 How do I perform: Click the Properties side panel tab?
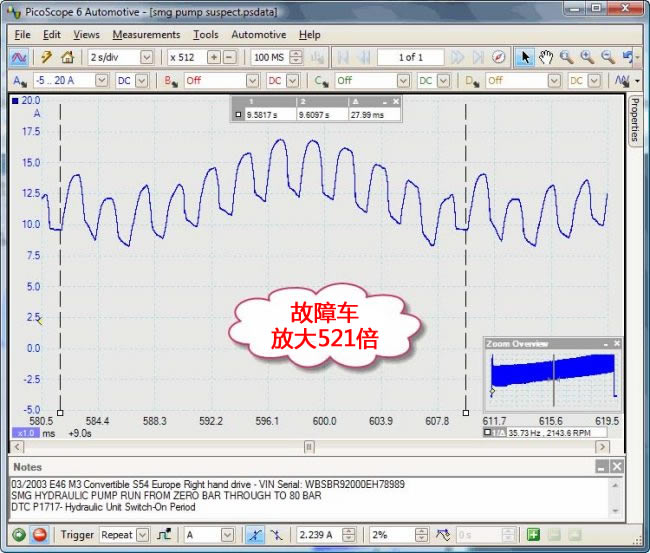pyautogui.click(x=634, y=121)
